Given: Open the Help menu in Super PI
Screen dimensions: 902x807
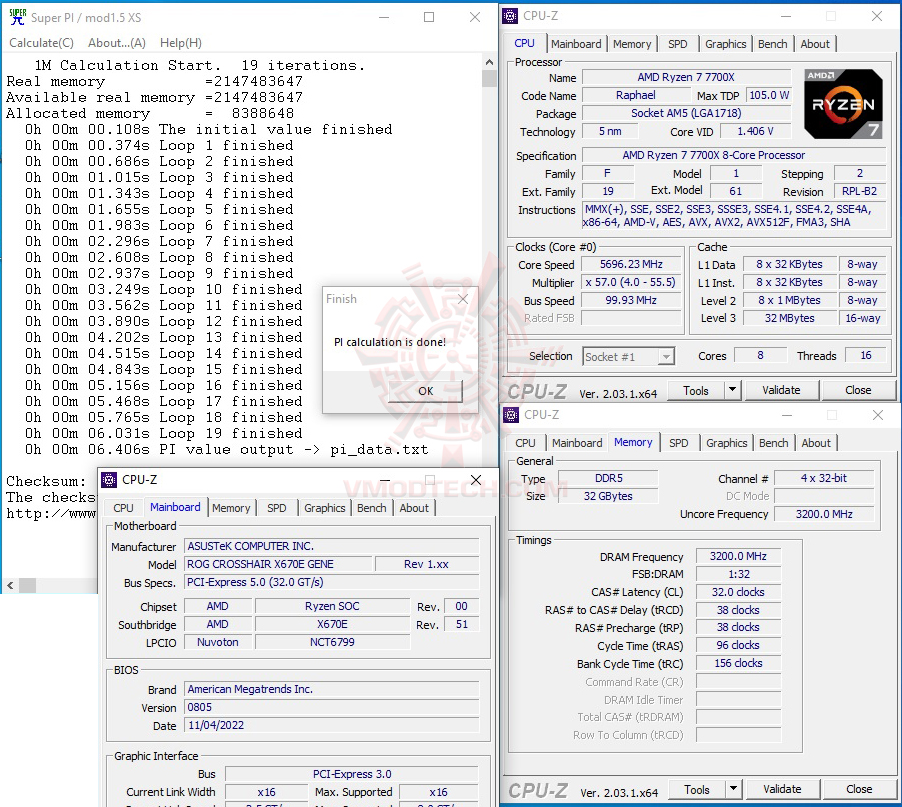Looking at the screenshot, I should click(181, 42).
